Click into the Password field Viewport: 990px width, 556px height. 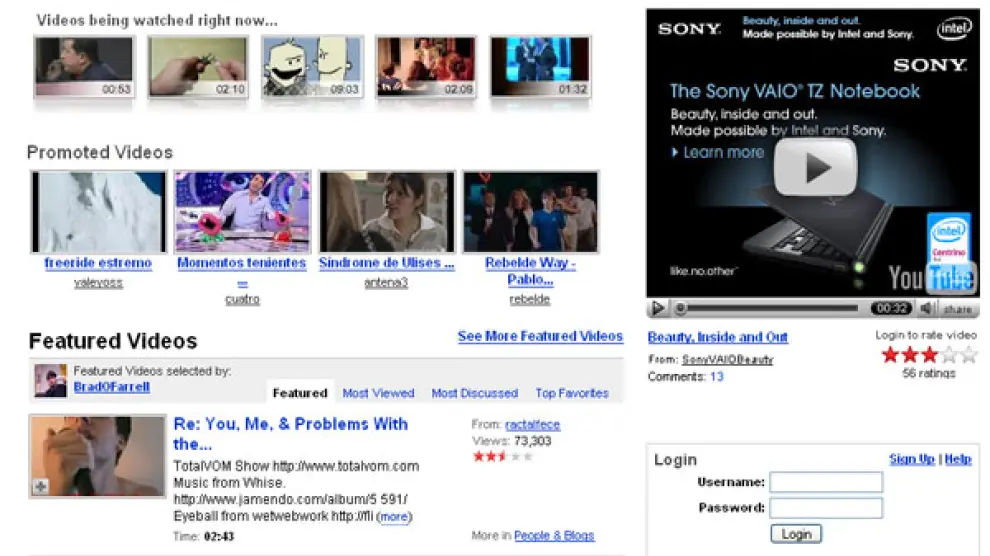826,508
